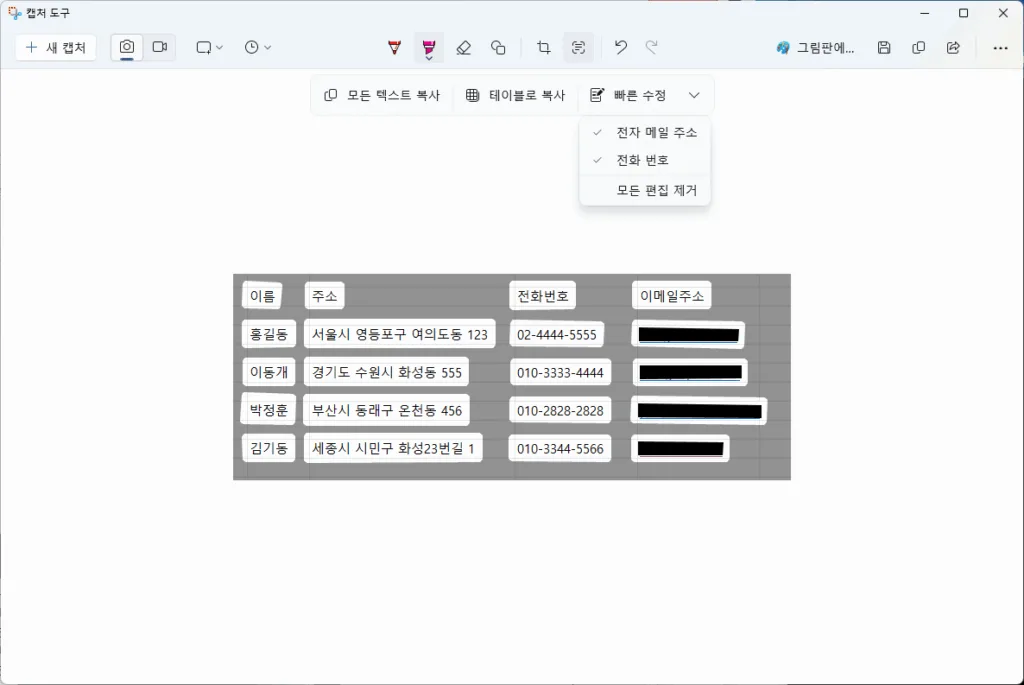1024x685 pixels.
Task: Select the recognized text 주소
Action: (x=325, y=296)
